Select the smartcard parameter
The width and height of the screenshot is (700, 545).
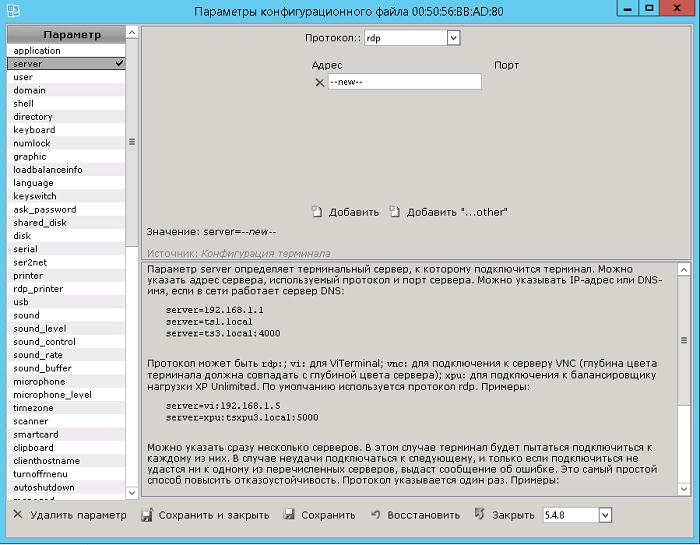pyautogui.click(x=36, y=434)
